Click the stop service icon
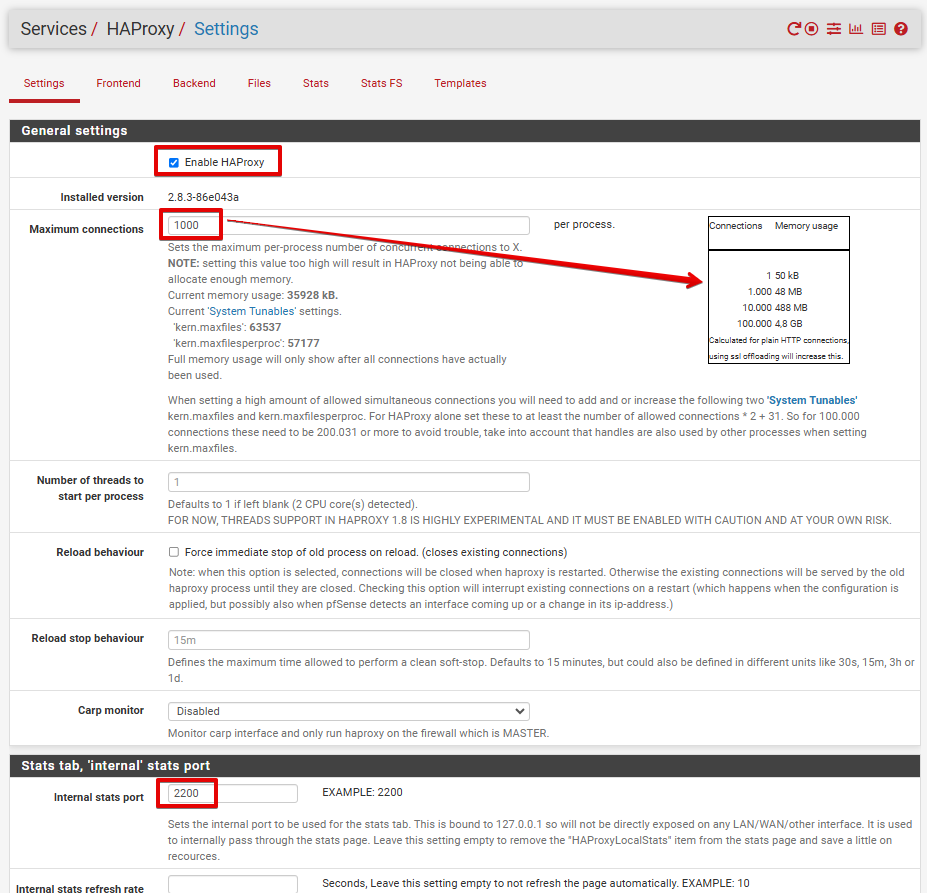 [812, 29]
